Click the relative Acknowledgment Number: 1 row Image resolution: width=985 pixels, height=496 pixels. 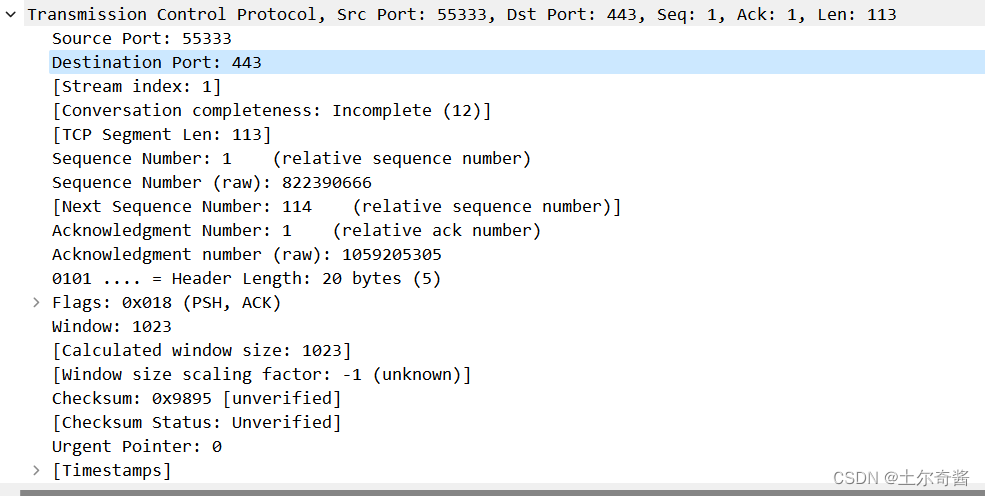[296, 230]
